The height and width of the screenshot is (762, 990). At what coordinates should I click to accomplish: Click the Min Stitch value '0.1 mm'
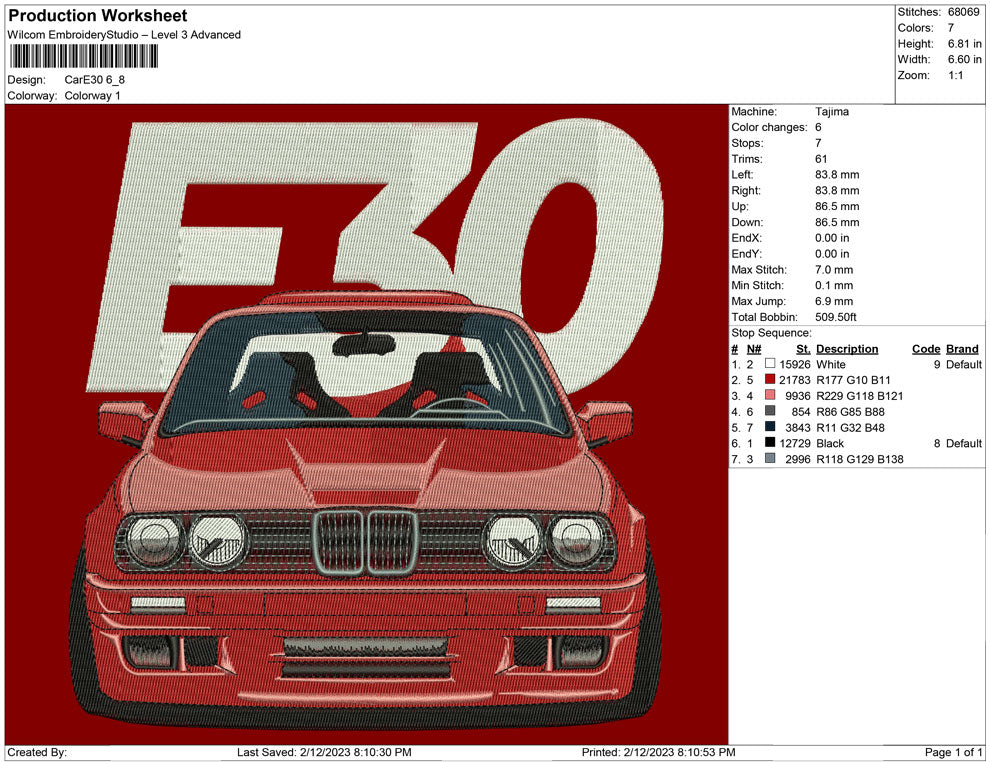tap(833, 285)
